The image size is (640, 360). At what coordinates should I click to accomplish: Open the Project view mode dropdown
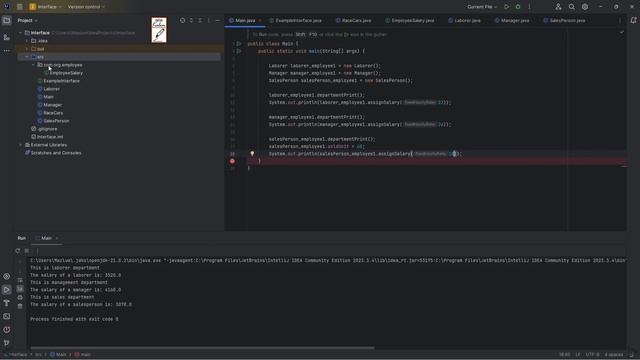(x=27, y=20)
